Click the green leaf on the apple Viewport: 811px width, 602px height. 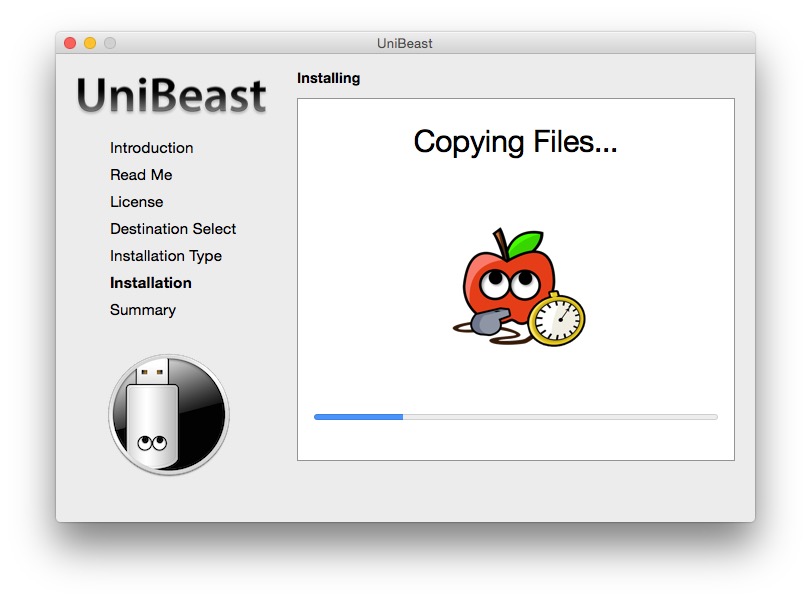coord(523,243)
